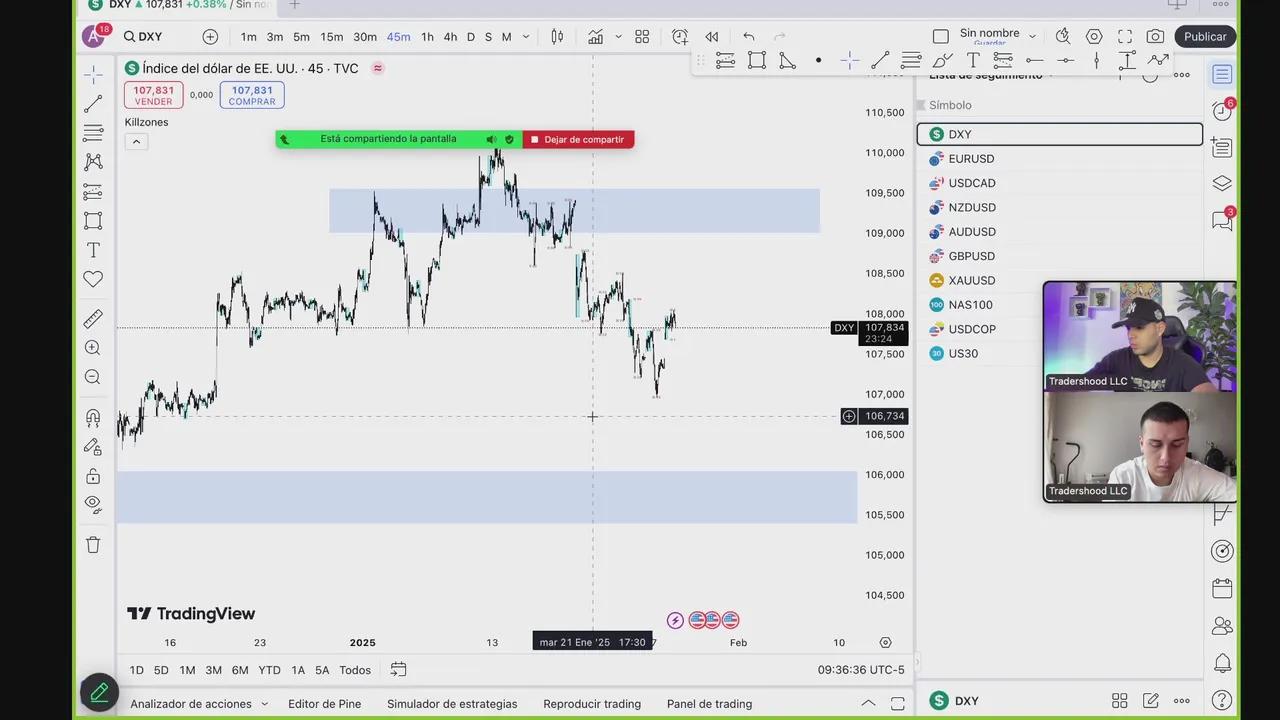Select the ruler measure tool
The image size is (1280, 720).
coord(93,319)
